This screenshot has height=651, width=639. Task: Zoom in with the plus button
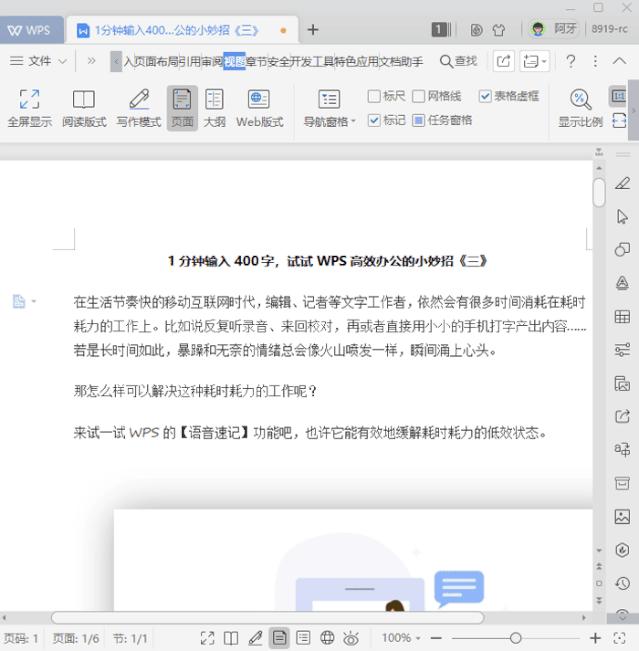[x=595, y=638]
